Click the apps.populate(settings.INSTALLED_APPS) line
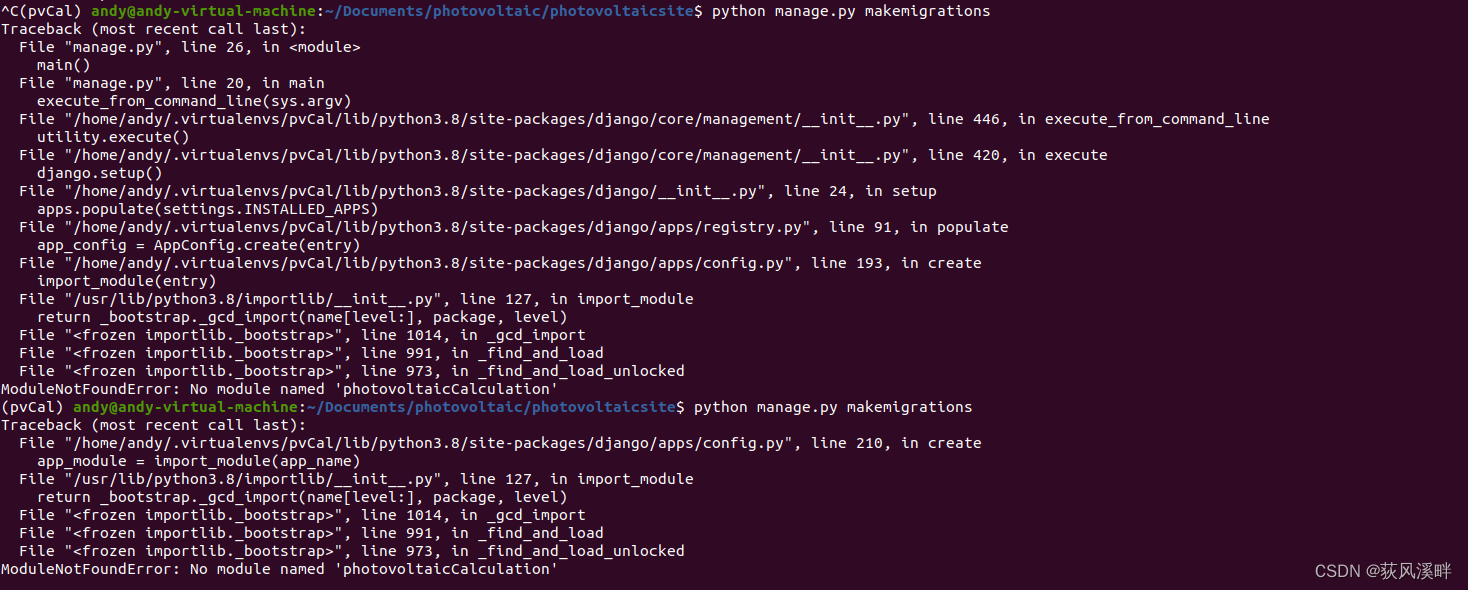The image size is (1468, 590). 207,209
